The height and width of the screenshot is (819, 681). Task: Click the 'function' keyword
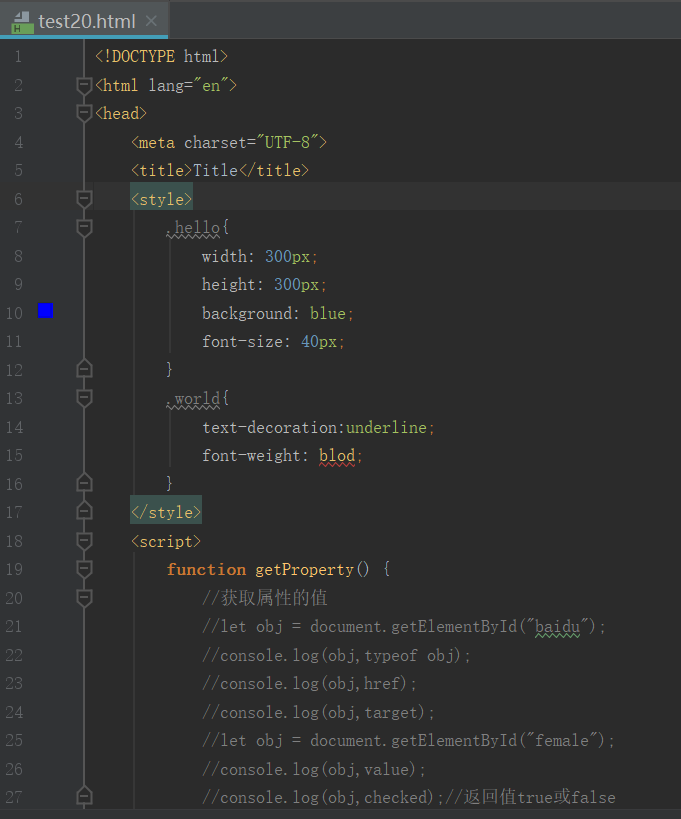(206, 570)
